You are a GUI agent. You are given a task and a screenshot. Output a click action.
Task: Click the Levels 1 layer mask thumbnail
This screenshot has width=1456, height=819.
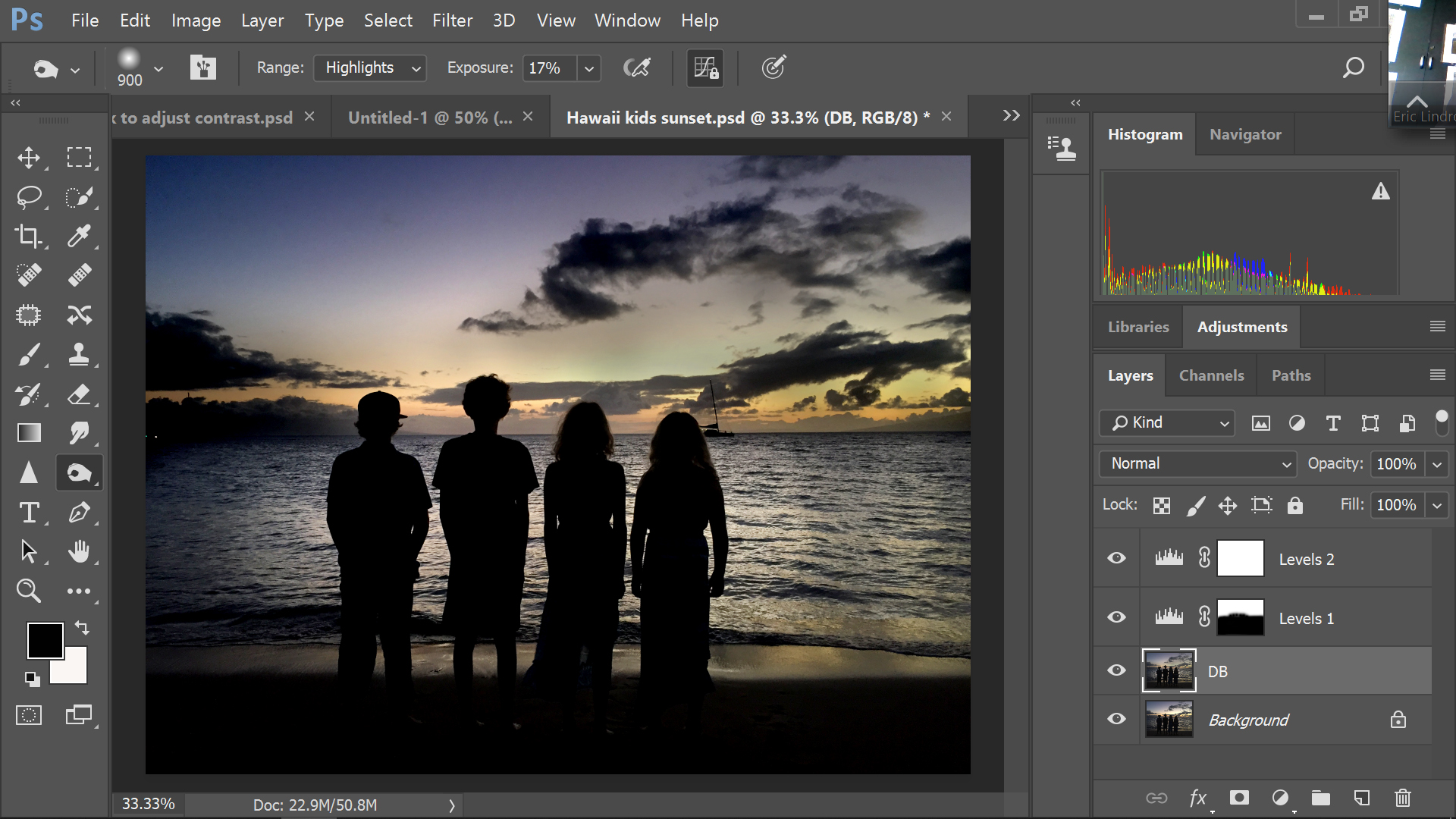click(1240, 617)
